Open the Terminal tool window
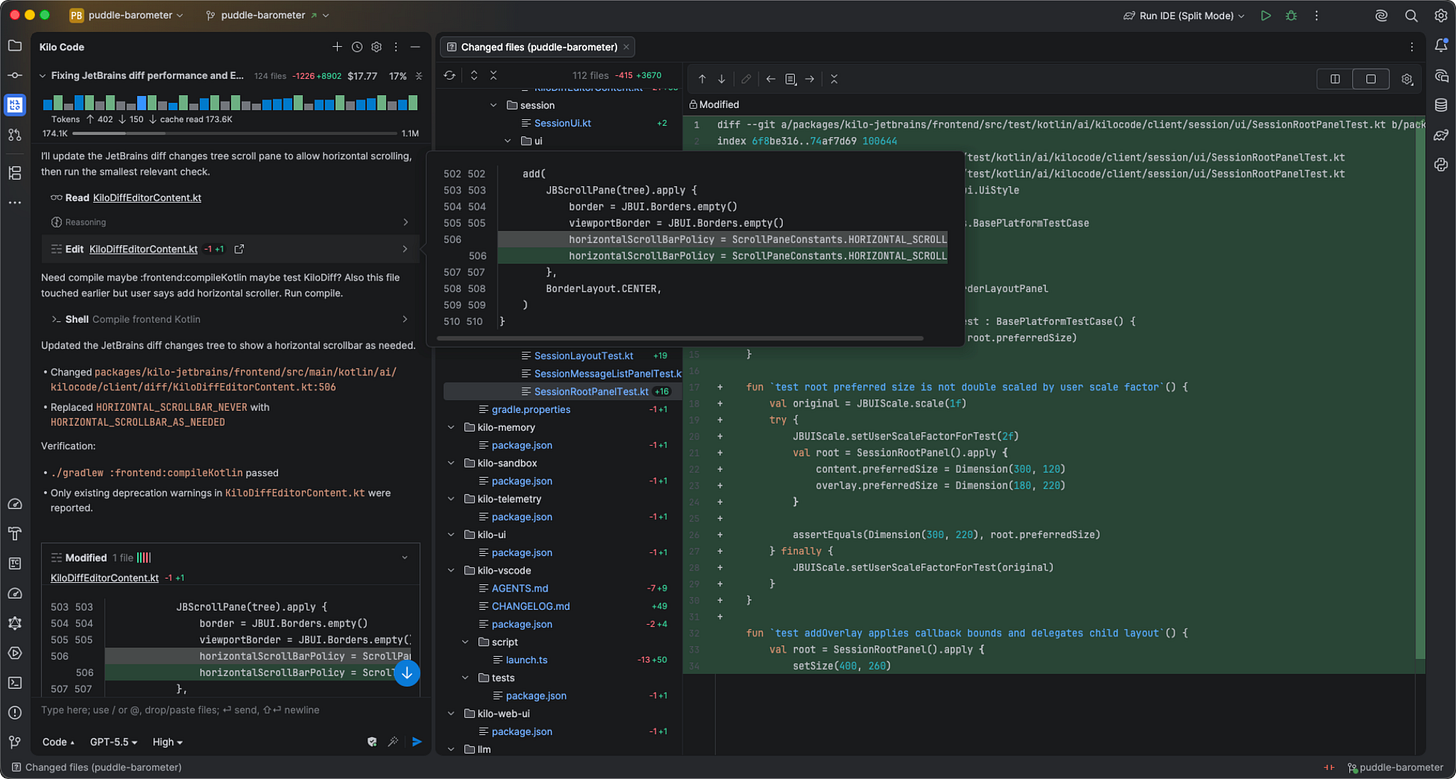The height and width of the screenshot is (779, 1456). [14, 683]
